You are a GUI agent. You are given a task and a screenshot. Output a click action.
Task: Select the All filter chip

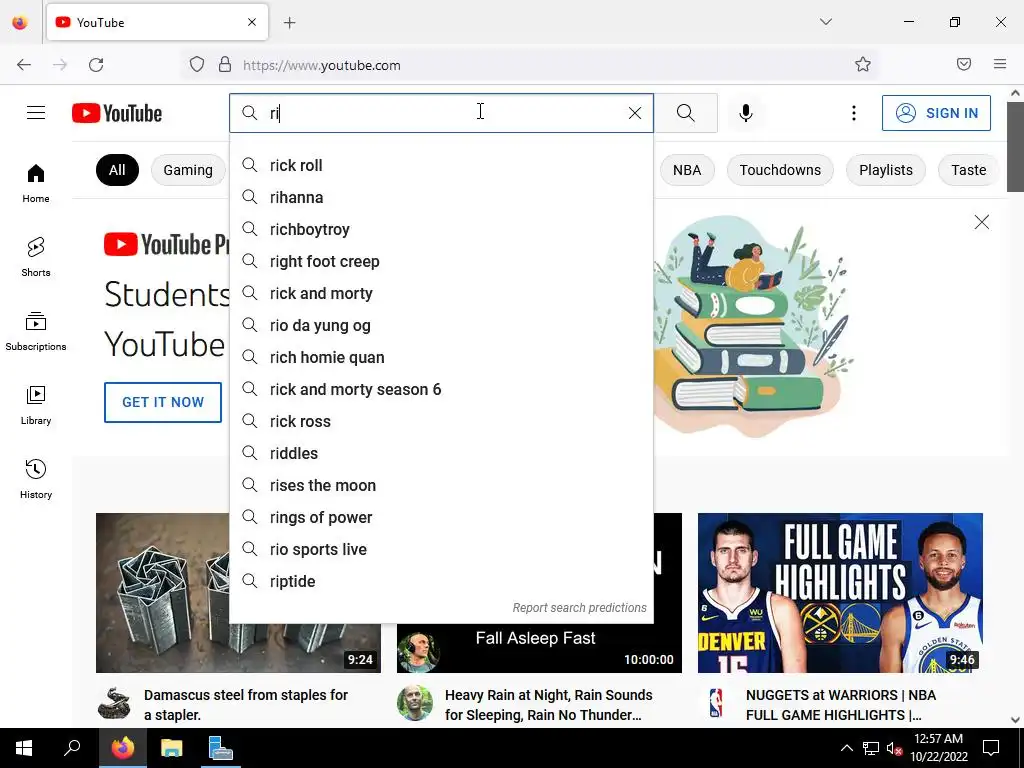118,170
